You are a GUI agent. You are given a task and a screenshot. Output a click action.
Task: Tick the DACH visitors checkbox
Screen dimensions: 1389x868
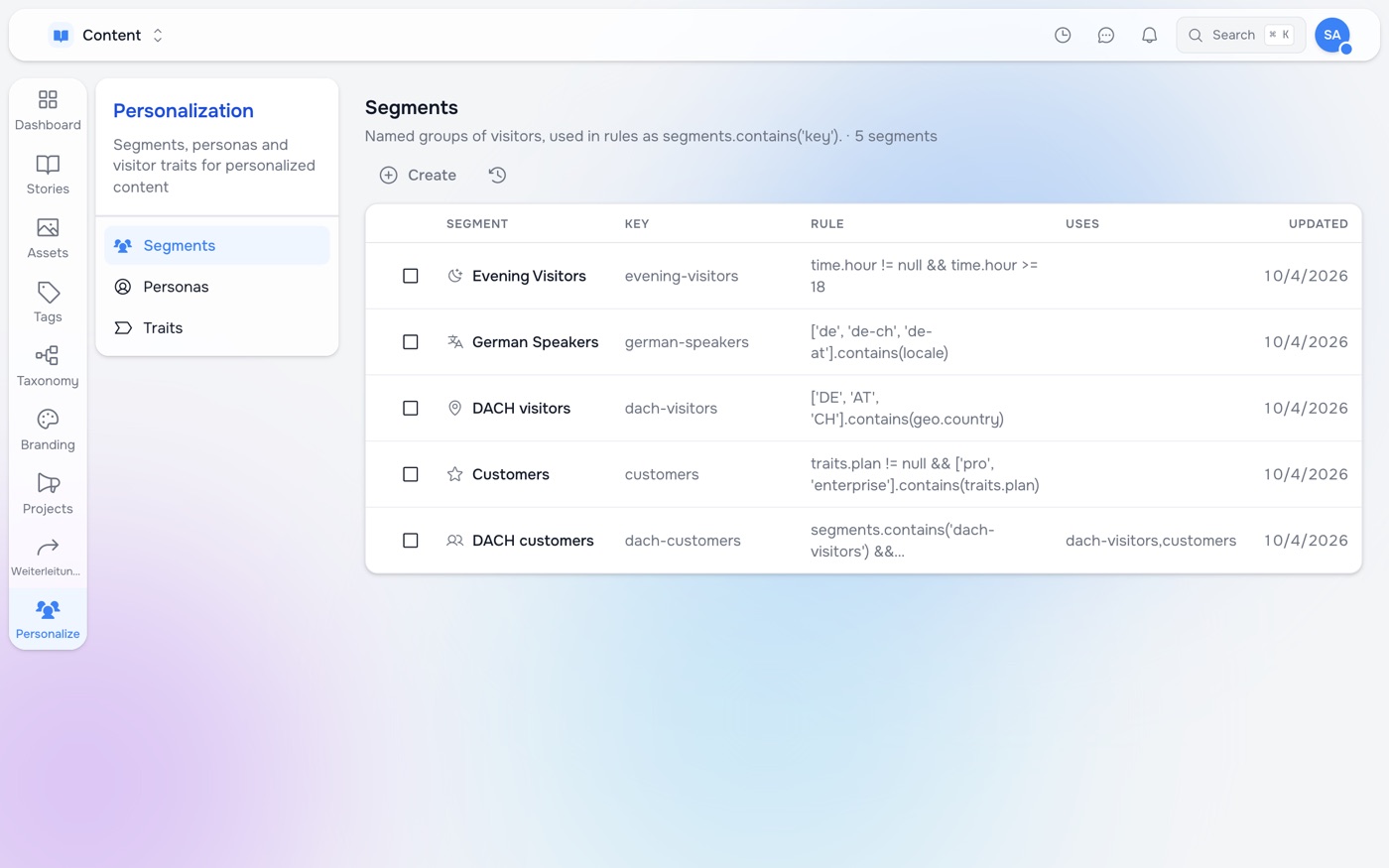coord(411,408)
